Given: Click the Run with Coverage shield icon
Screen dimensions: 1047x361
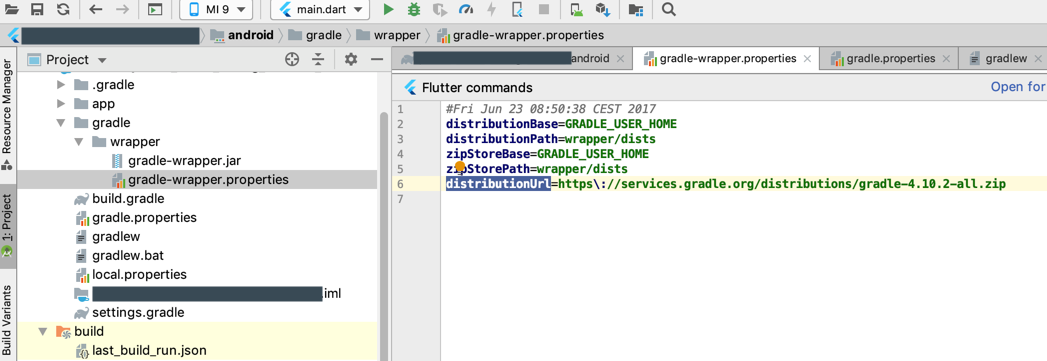Looking at the screenshot, I should [439, 9].
